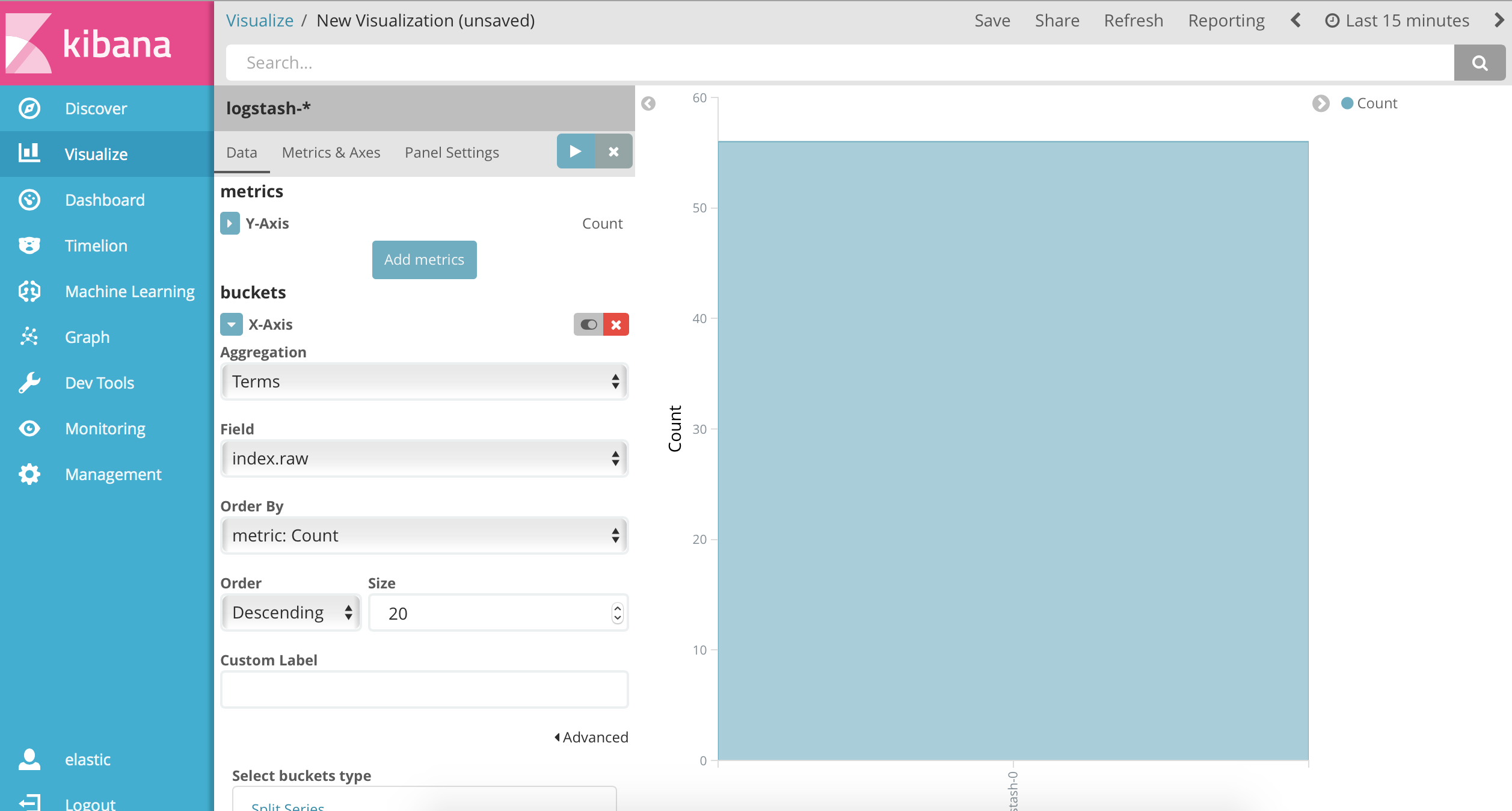The width and height of the screenshot is (1512, 811).
Task: Open the Field index.raw dropdown
Action: pyautogui.click(x=424, y=458)
